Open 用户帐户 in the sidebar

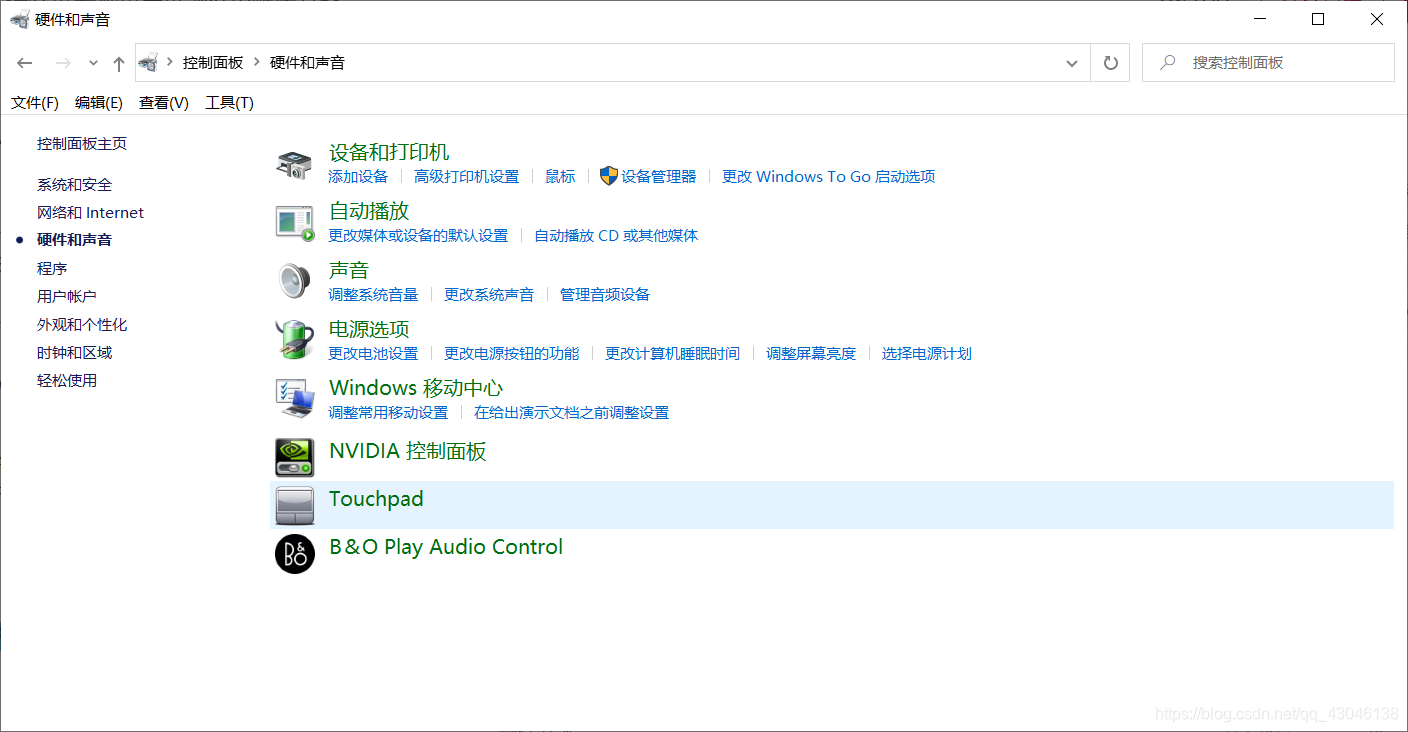(x=67, y=296)
